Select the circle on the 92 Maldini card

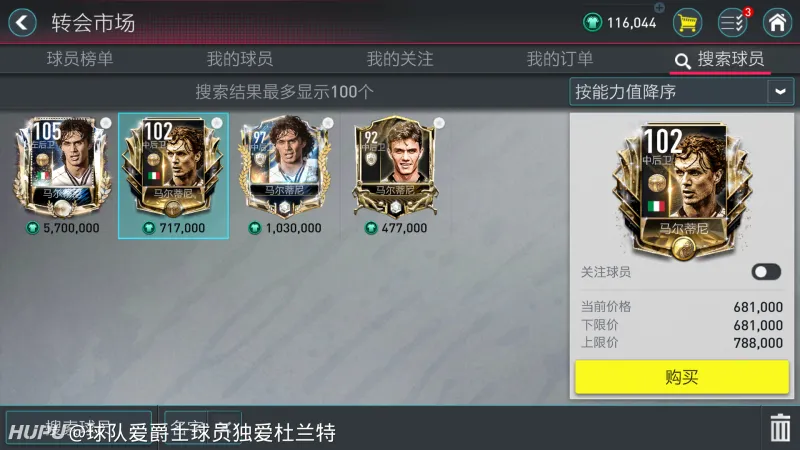[439, 123]
